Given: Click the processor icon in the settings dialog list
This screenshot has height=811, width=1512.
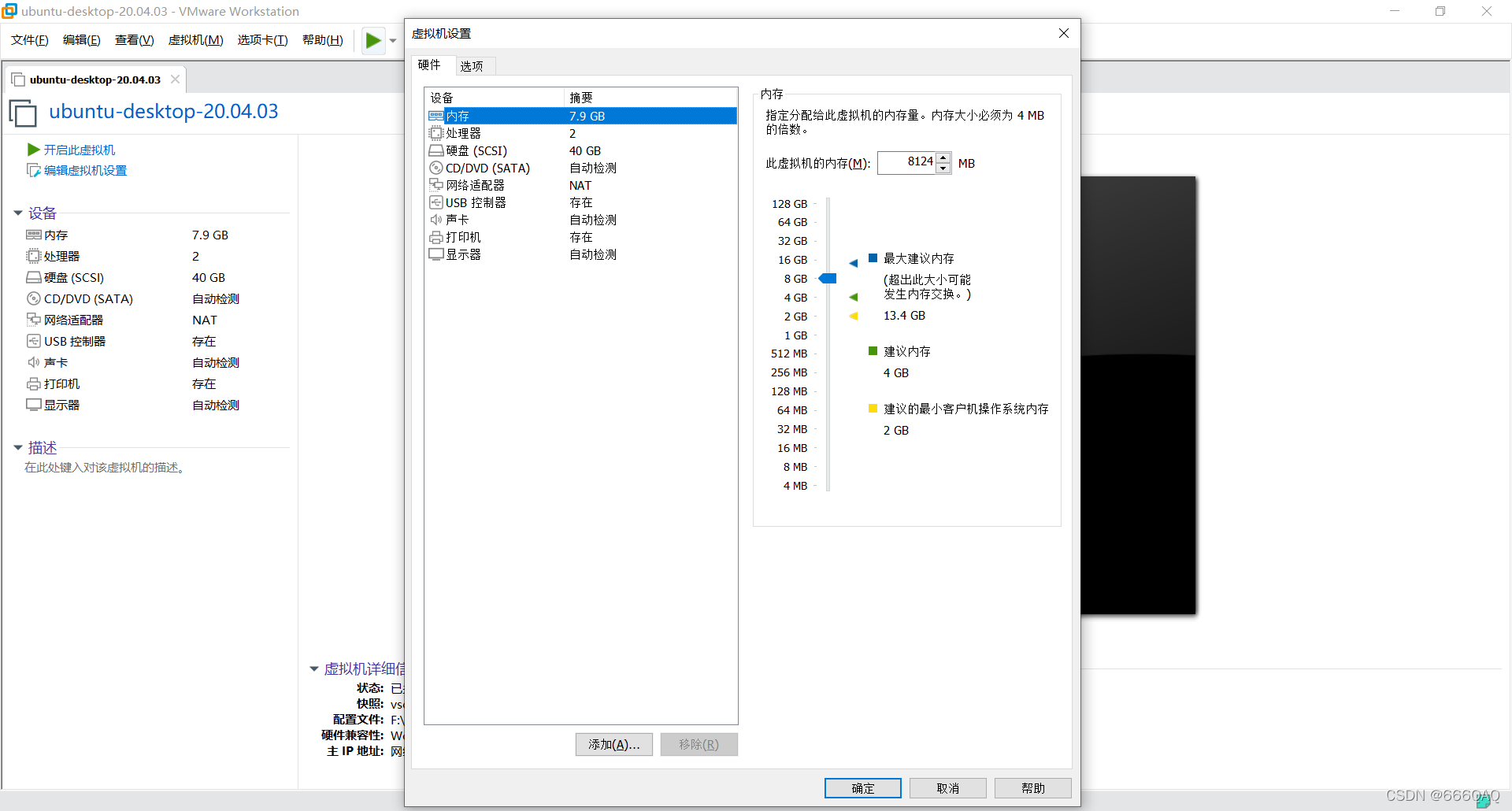Looking at the screenshot, I should pyautogui.click(x=436, y=133).
